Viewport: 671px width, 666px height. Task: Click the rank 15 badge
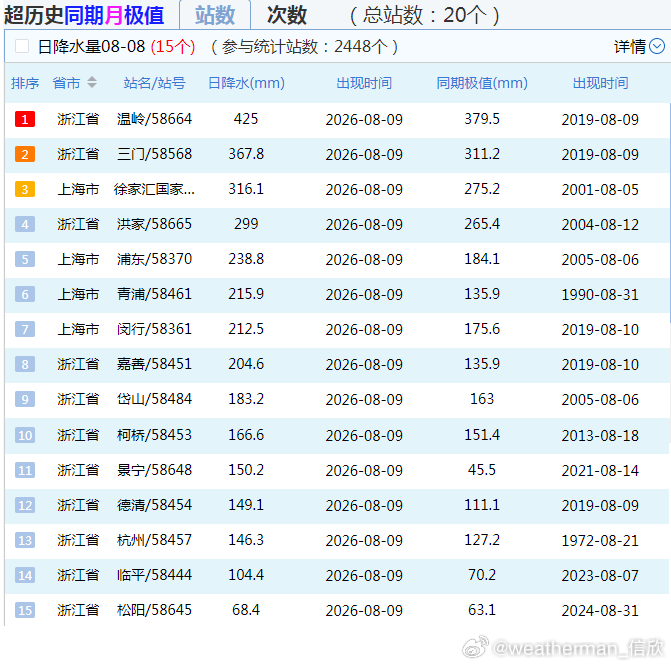(25, 610)
